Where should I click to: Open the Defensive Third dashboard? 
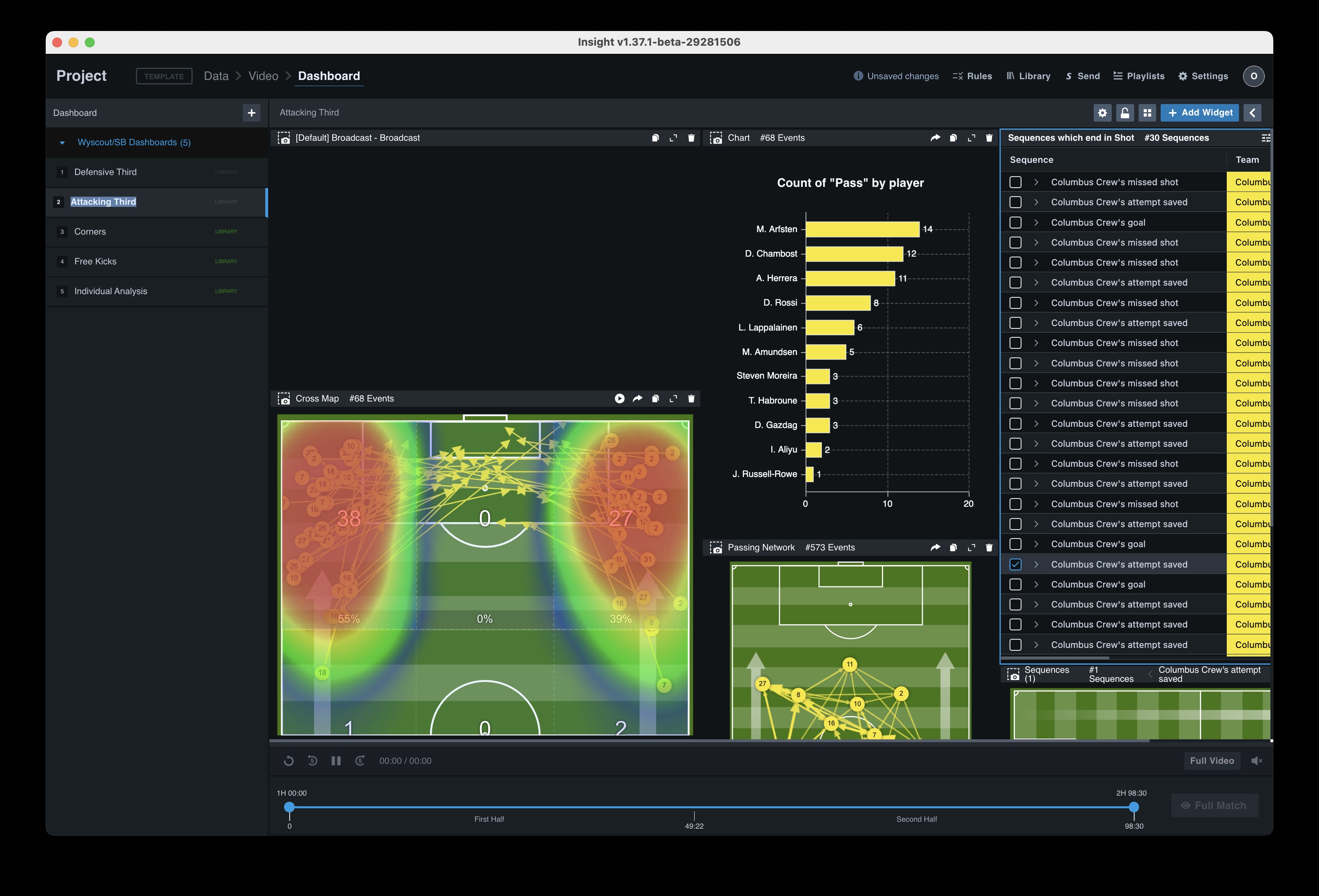[157, 172]
